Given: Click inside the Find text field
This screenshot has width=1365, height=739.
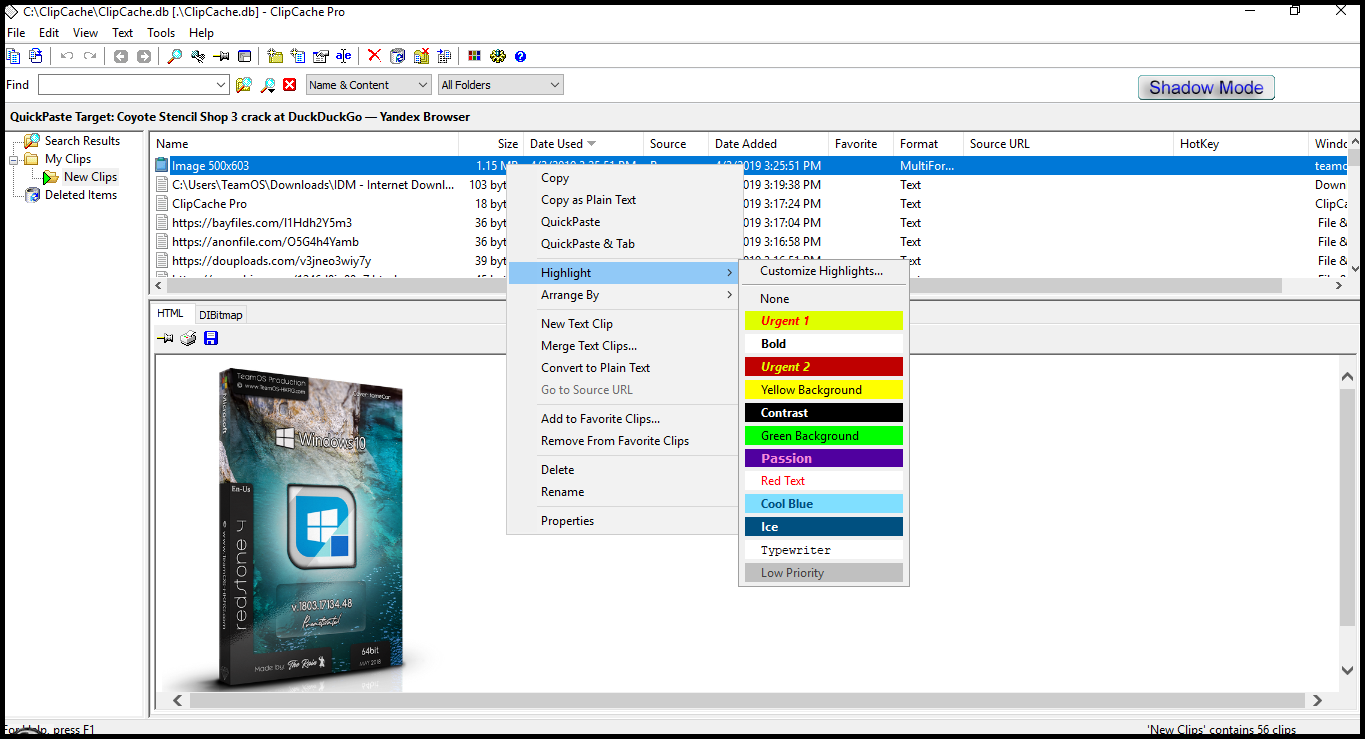Looking at the screenshot, I should (x=126, y=85).
